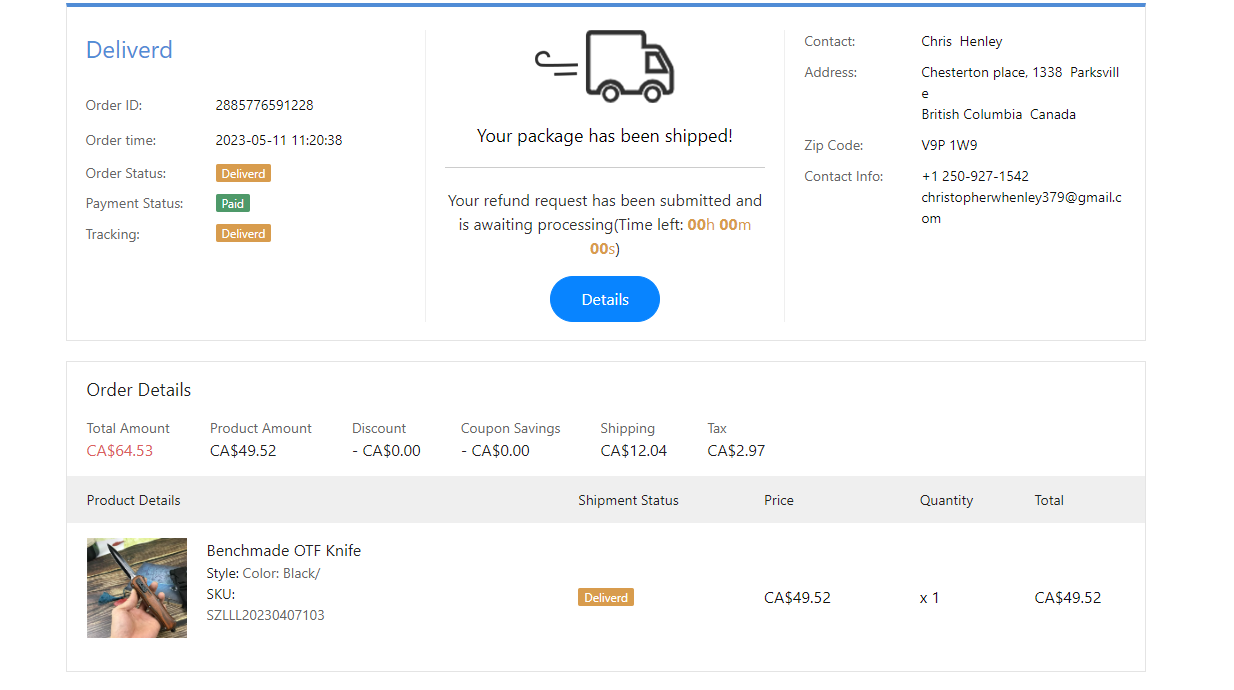Click the contact phone number

tap(975, 176)
